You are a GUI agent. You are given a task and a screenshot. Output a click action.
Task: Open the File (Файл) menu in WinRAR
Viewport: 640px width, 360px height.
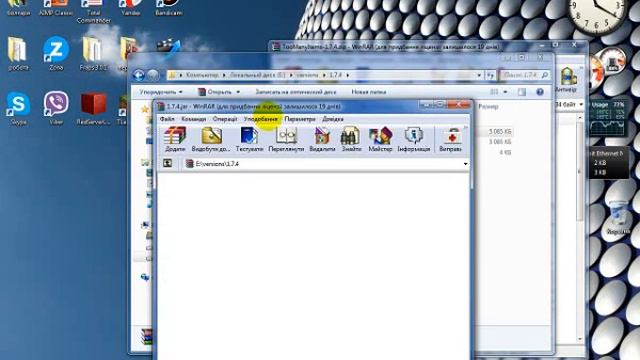point(167,119)
